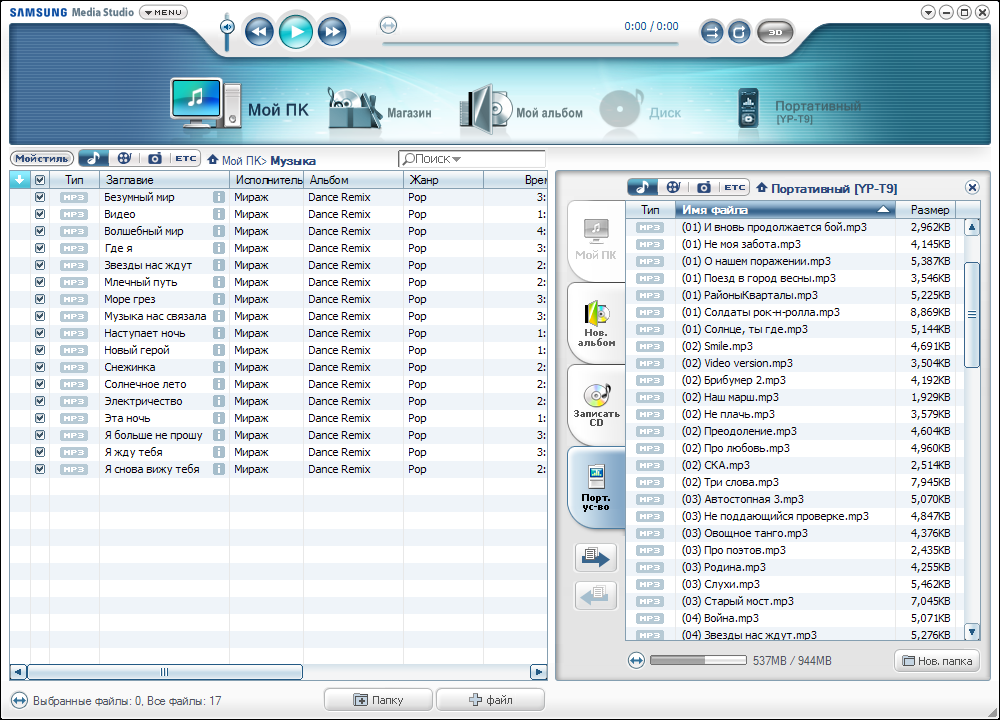
Task: Sort the library by the Жанр column
Action: 443,180
